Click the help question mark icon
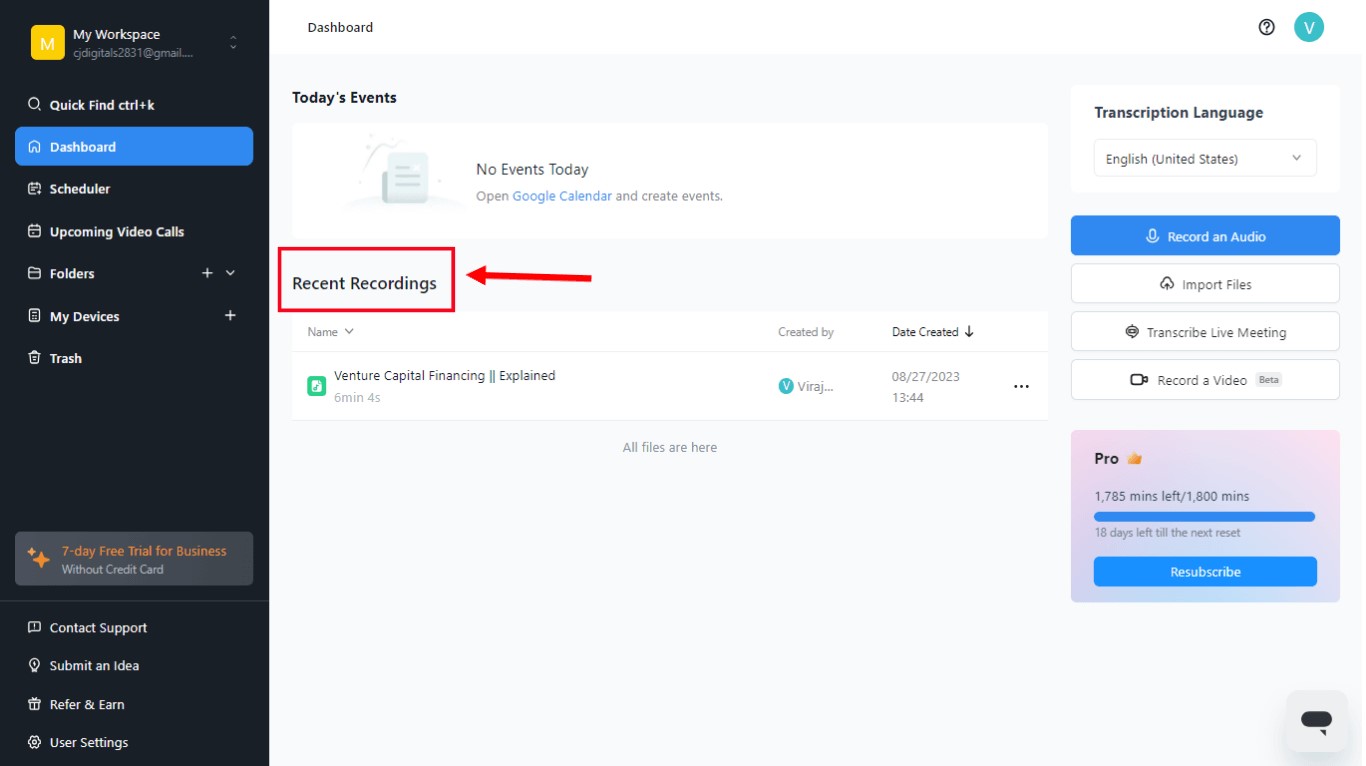 (1266, 27)
